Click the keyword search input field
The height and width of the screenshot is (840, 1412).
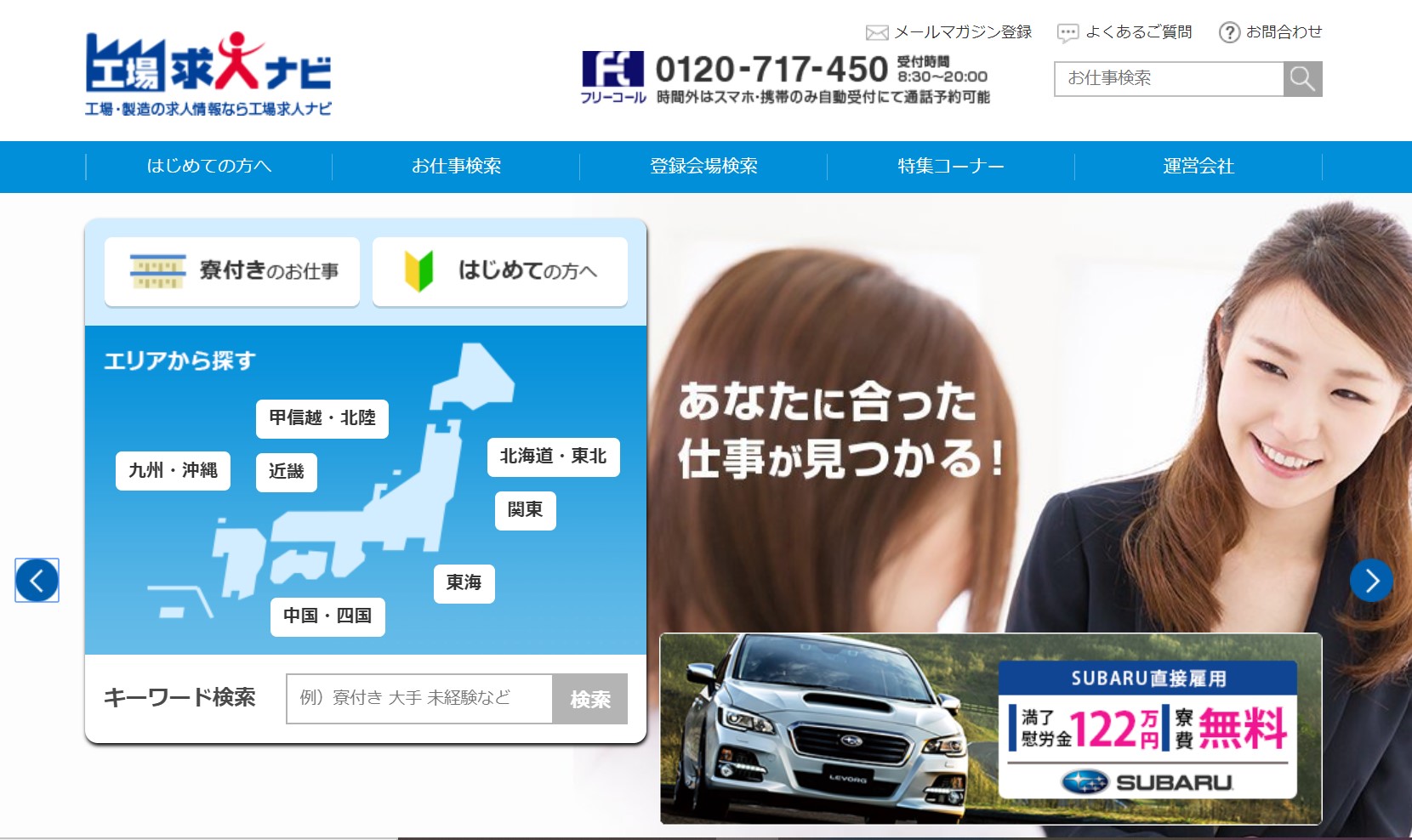(x=419, y=699)
